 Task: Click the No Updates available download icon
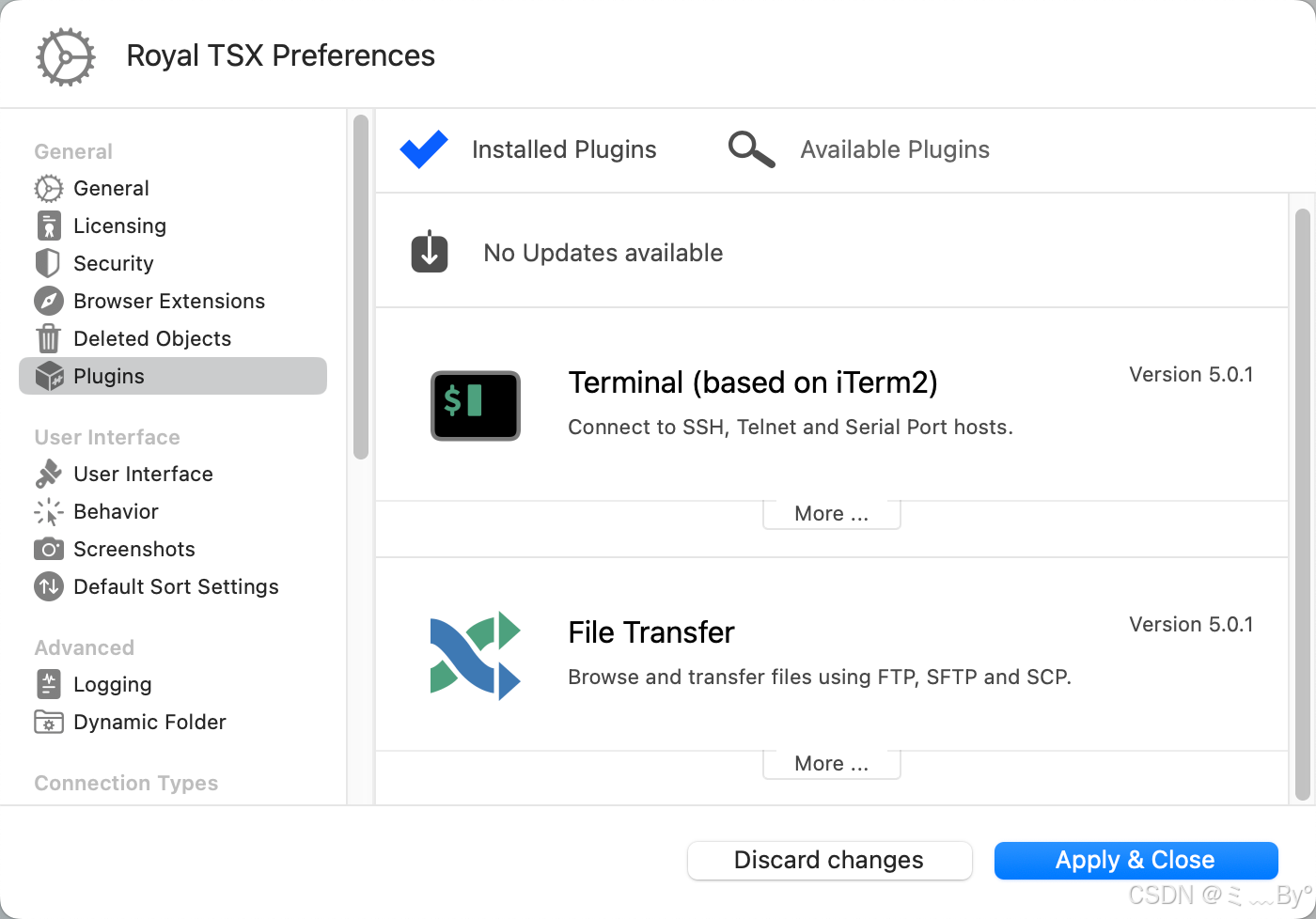point(430,251)
